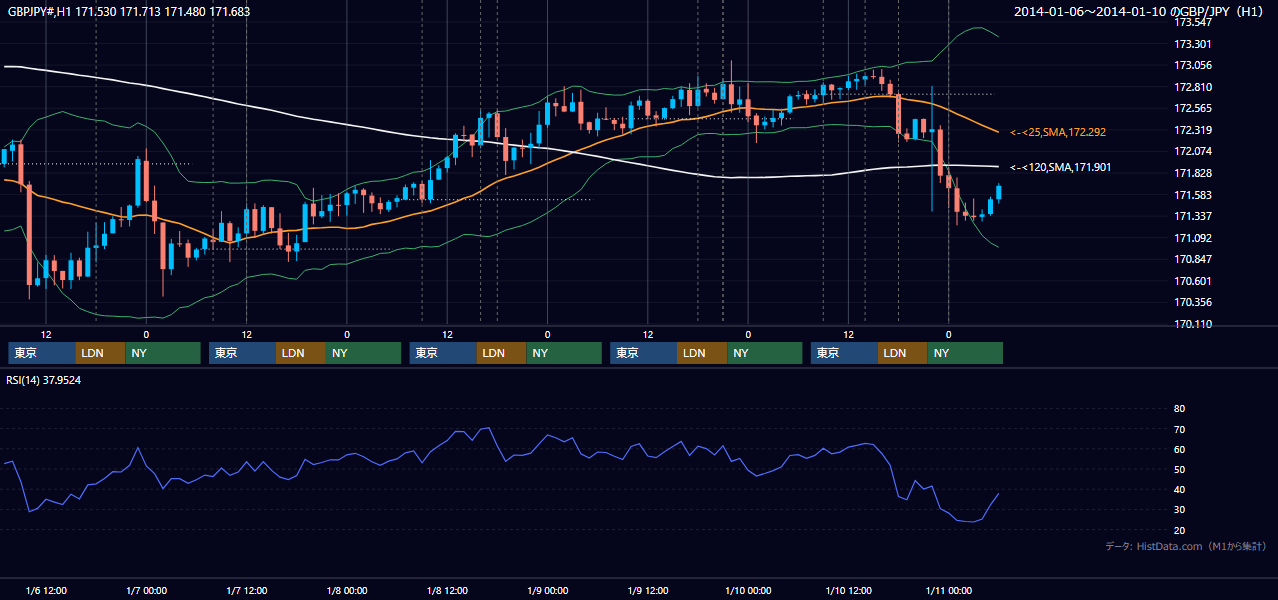Click the leftmost LDN session block

click(100, 353)
